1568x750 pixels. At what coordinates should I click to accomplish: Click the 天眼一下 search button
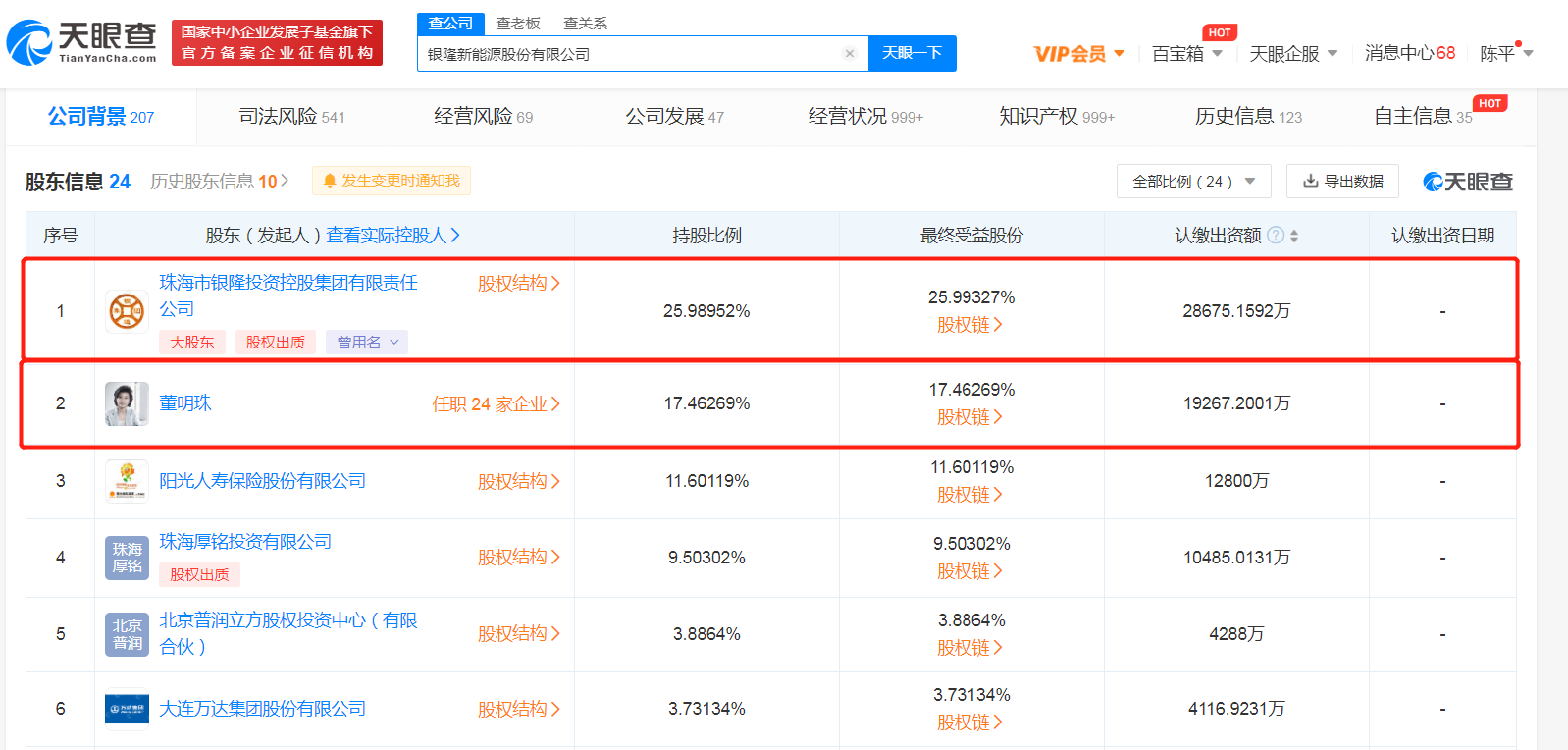click(913, 53)
